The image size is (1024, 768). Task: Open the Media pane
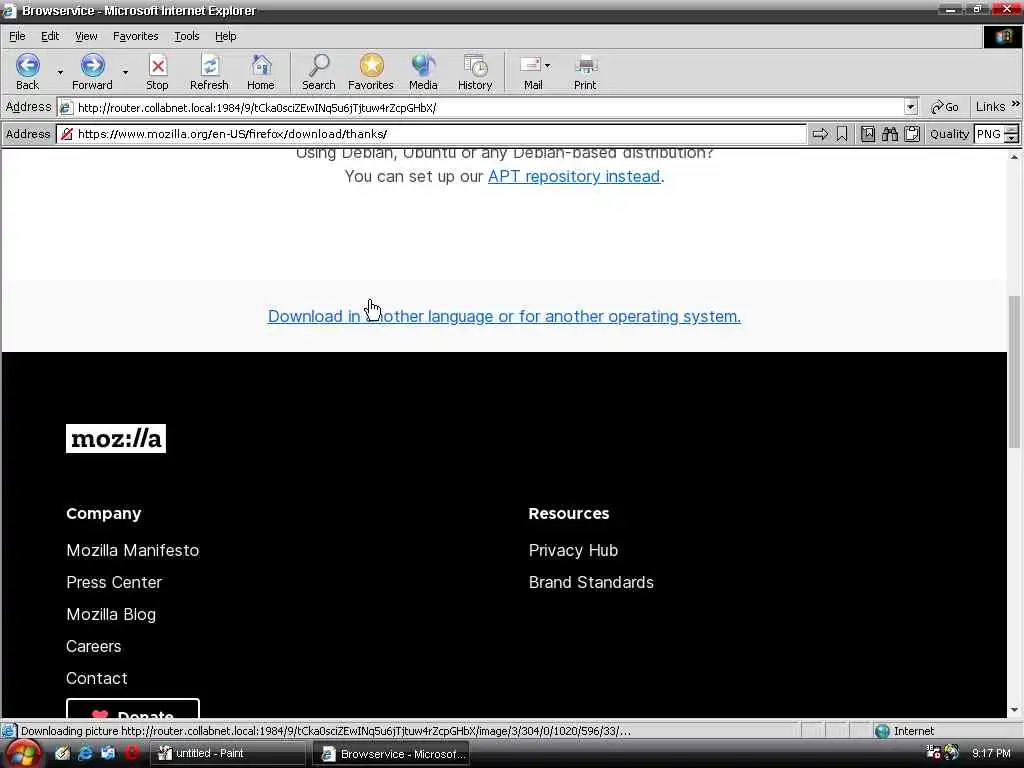423,71
